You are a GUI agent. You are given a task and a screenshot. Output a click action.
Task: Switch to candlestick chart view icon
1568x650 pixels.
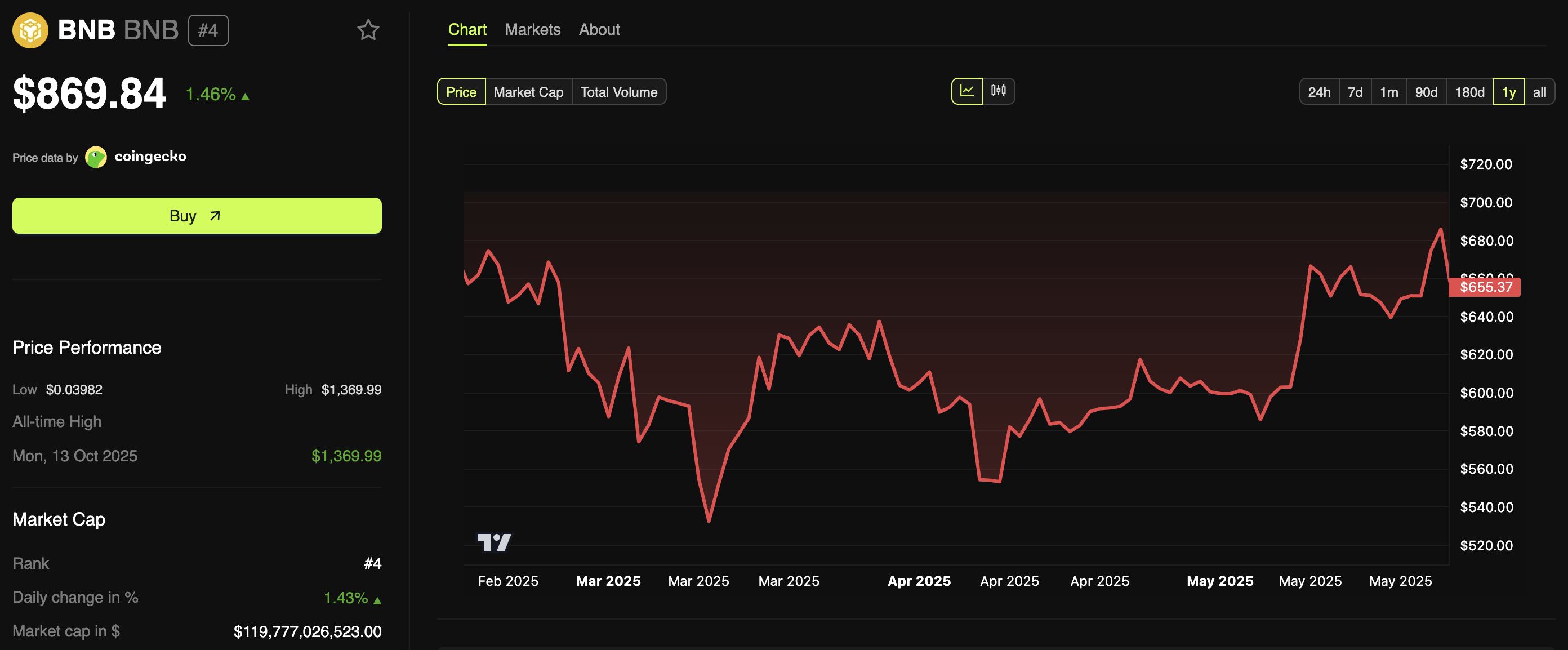point(998,91)
